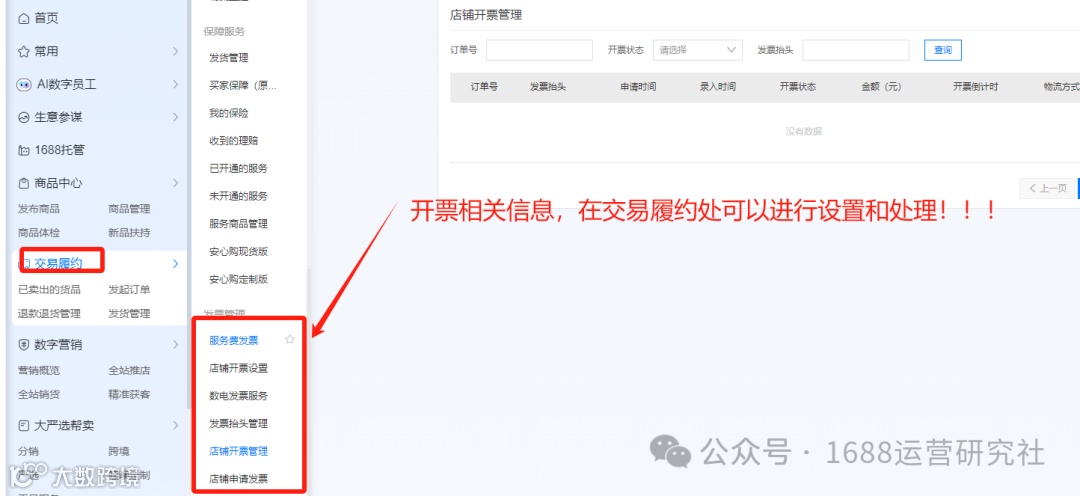Open the 已卖出的货品 link
This screenshot has height=496, width=1080.
pos(49,289)
